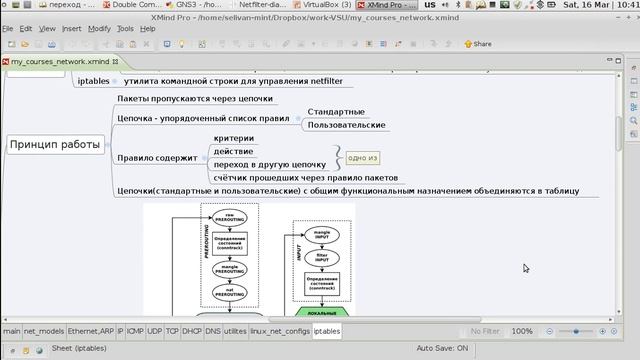Viewport: 640px width, 360px height.
Task: Open the View menu
Action: pos(47,29)
